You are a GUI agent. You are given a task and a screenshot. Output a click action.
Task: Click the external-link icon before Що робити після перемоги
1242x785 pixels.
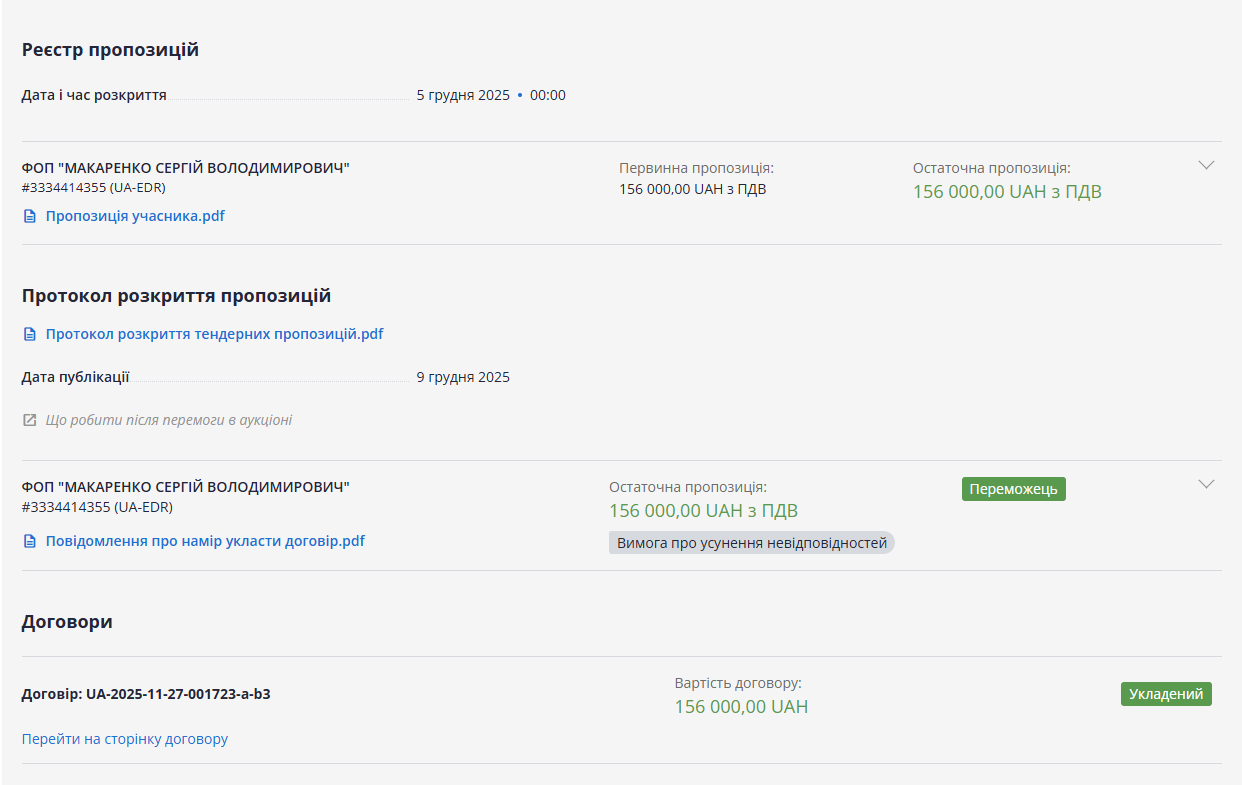click(30, 420)
